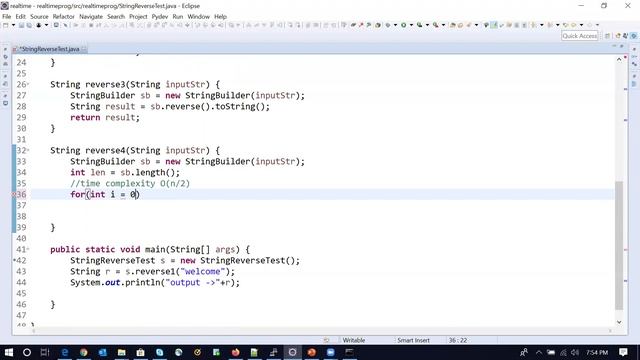Open the Windows Start menu
This screenshot has height=360, width=640.
(x=8, y=352)
